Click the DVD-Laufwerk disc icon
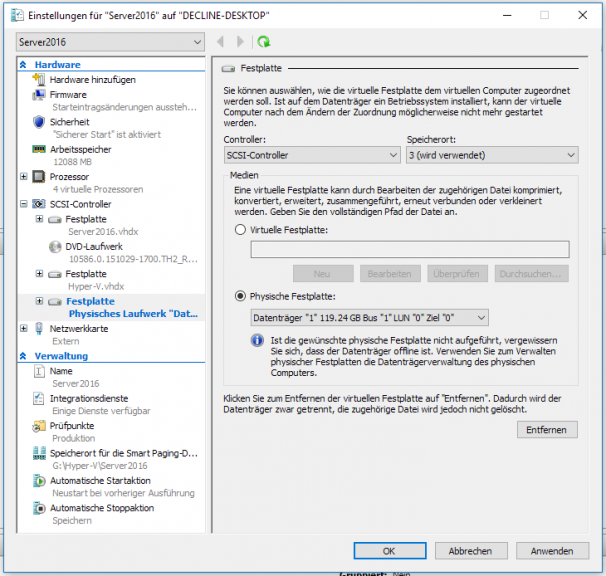The width and height of the screenshot is (606, 576). [55, 247]
